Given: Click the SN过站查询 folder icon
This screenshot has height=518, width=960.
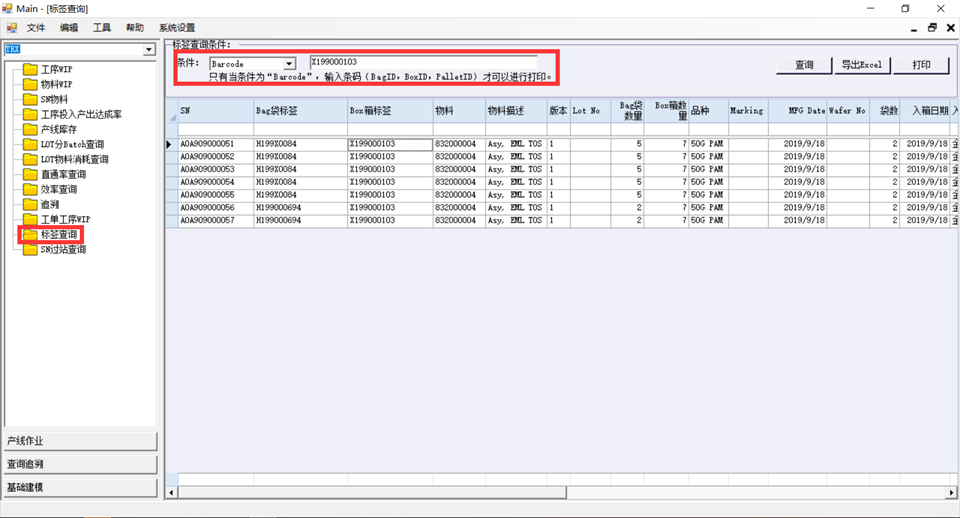Looking at the screenshot, I should [x=30, y=250].
